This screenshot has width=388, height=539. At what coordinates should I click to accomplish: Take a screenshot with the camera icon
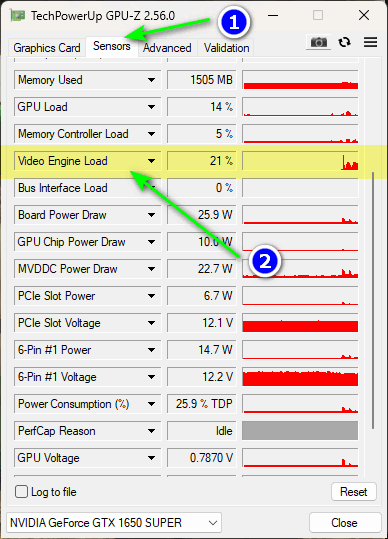319,42
